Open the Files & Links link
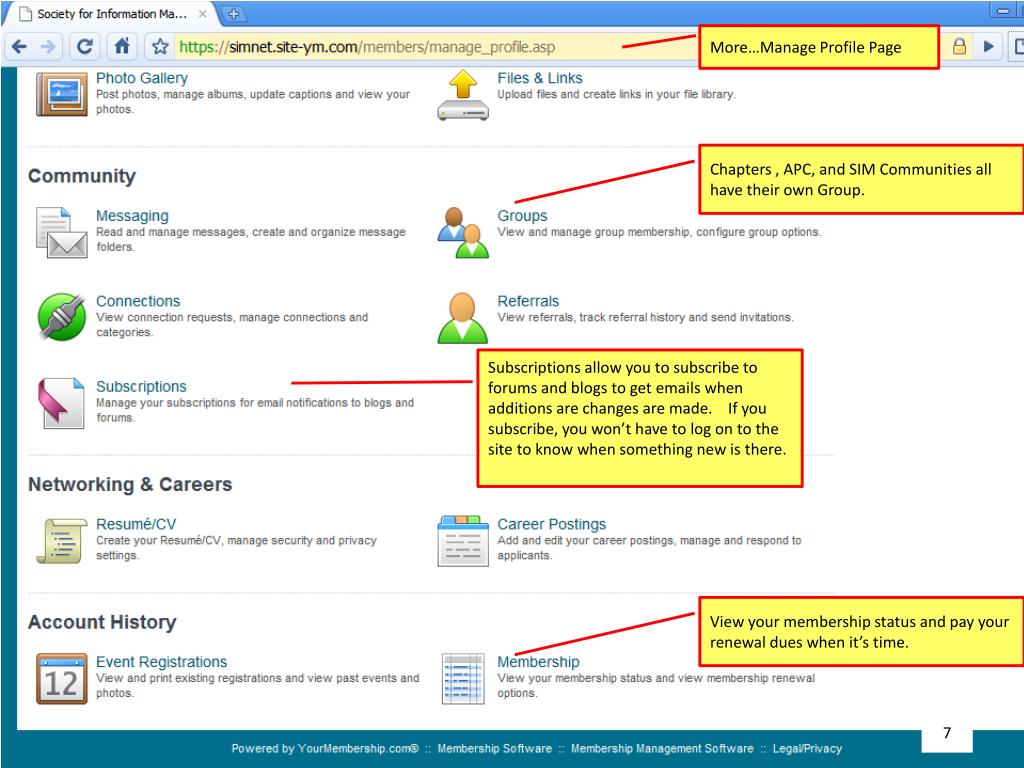1024x768 pixels. [539, 78]
